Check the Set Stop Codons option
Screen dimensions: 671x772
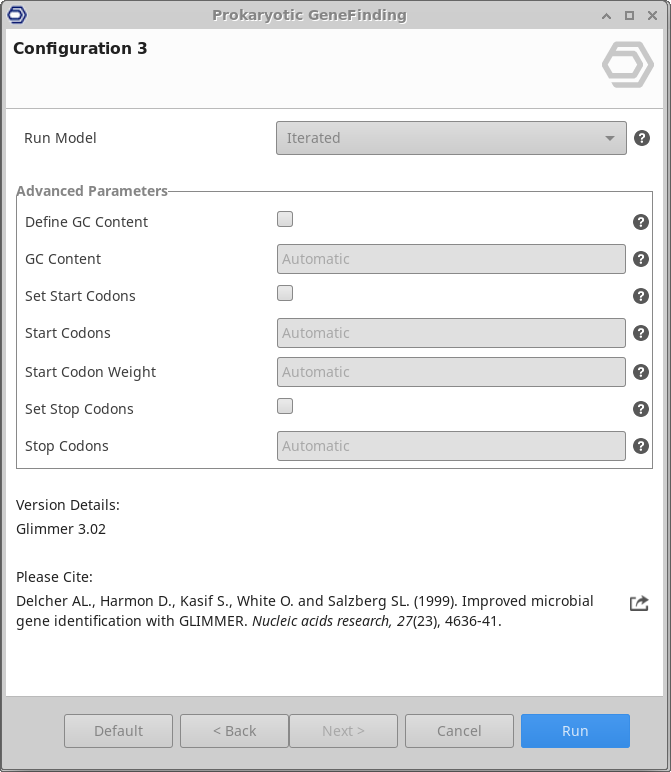pos(285,406)
